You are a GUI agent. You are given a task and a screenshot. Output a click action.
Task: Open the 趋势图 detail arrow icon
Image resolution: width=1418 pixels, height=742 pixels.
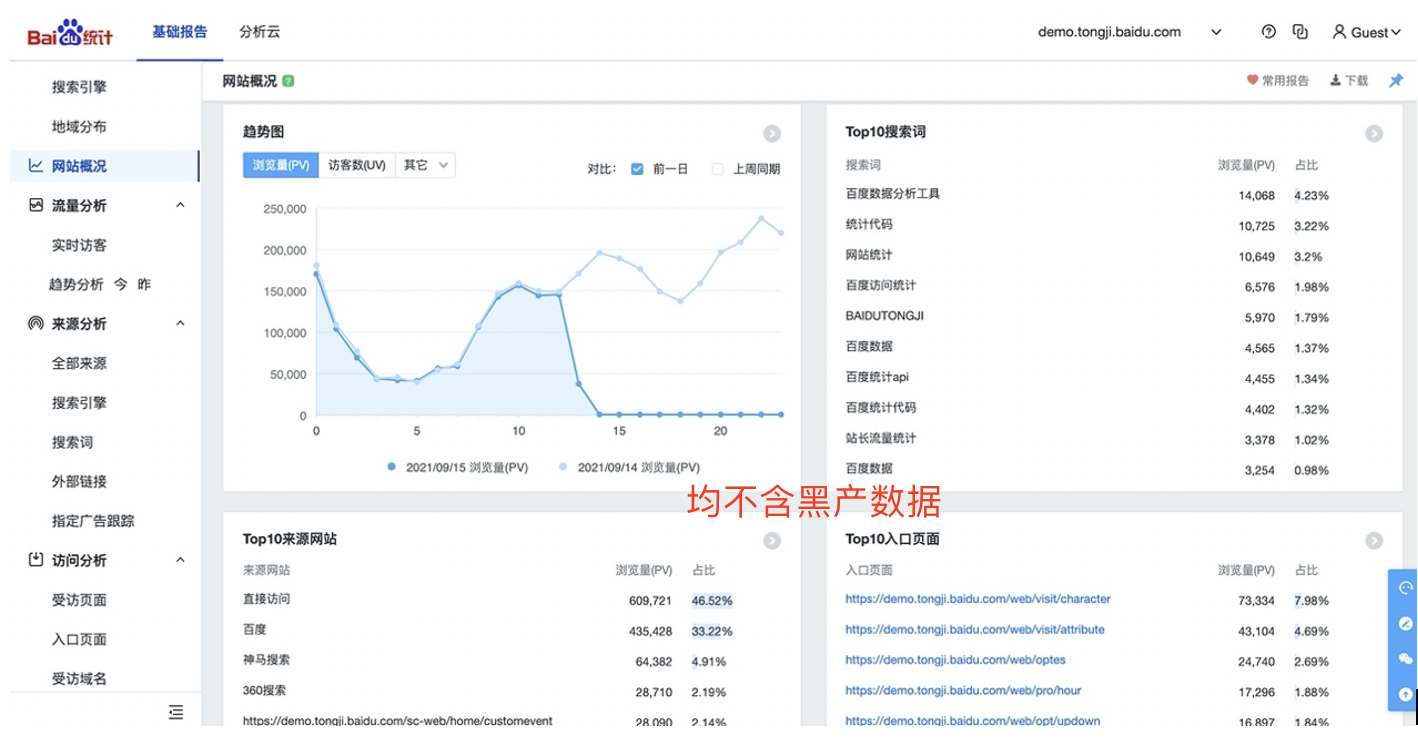772,133
